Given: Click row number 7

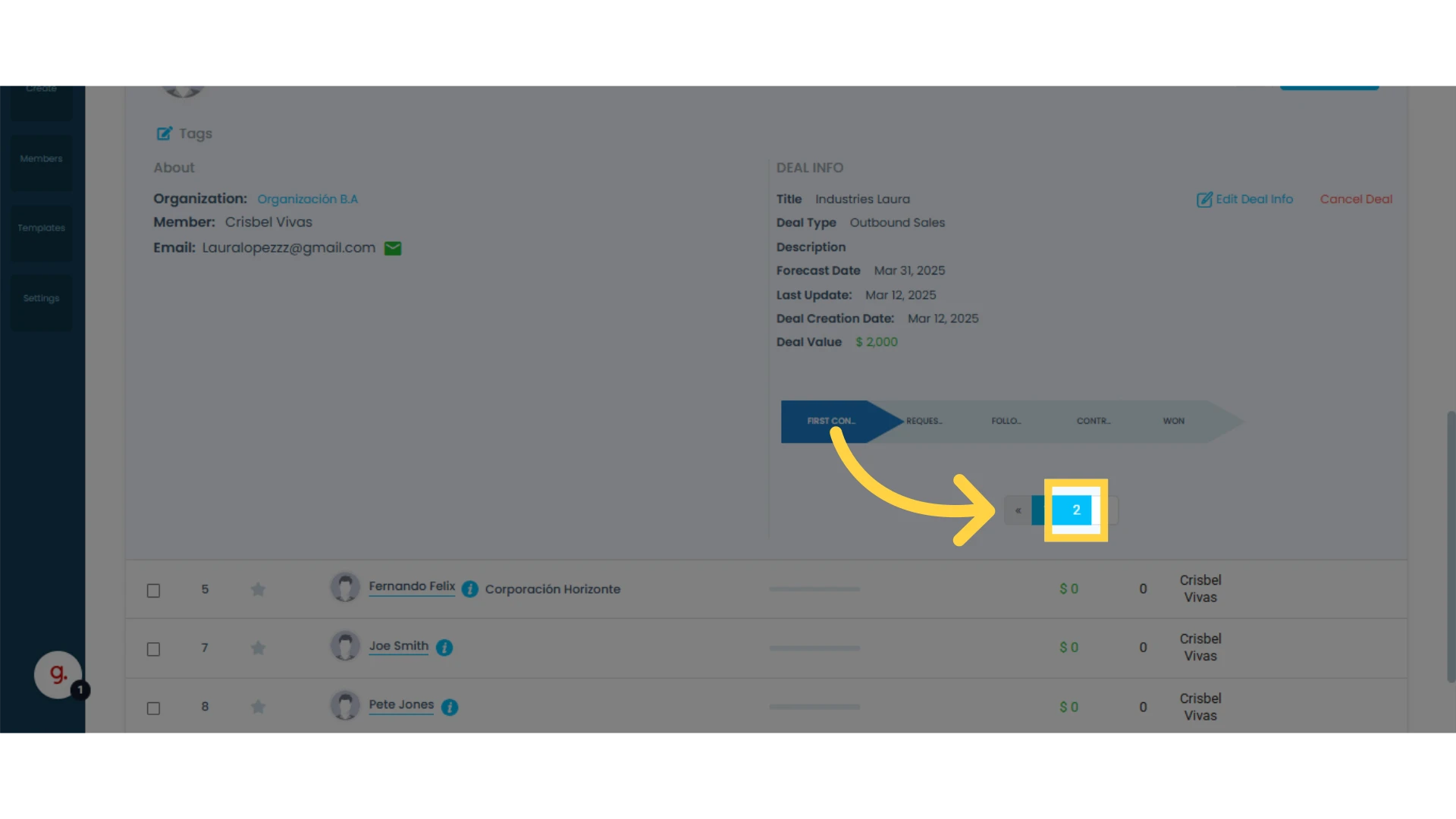Looking at the screenshot, I should coord(205,648).
